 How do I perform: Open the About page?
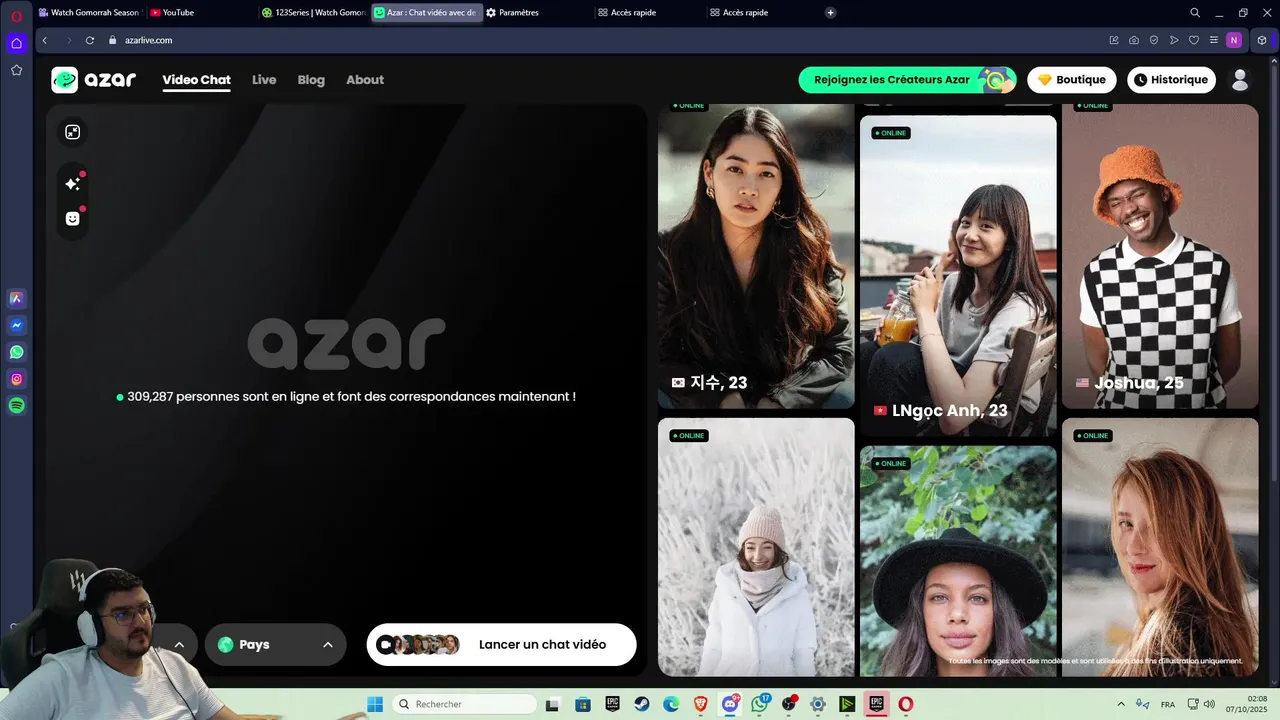tap(365, 80)
